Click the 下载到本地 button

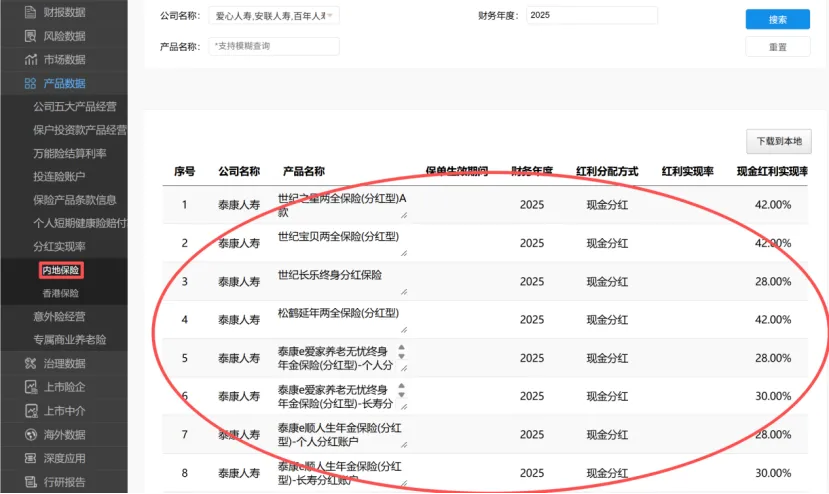tap(779, 141)
